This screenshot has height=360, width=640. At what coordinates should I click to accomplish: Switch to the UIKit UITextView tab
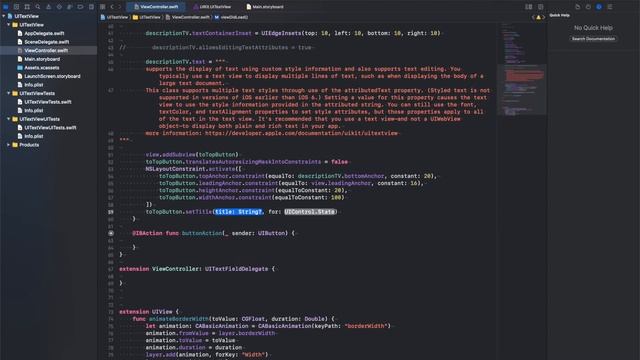point(212,7)
